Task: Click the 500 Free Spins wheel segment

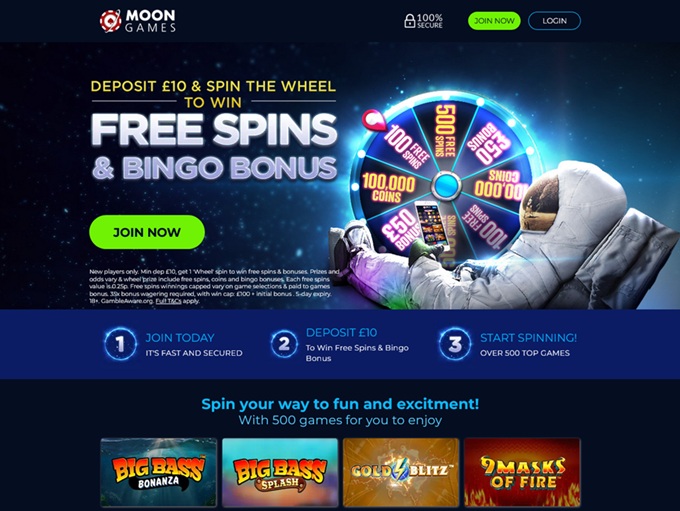Action: (445, 131)
